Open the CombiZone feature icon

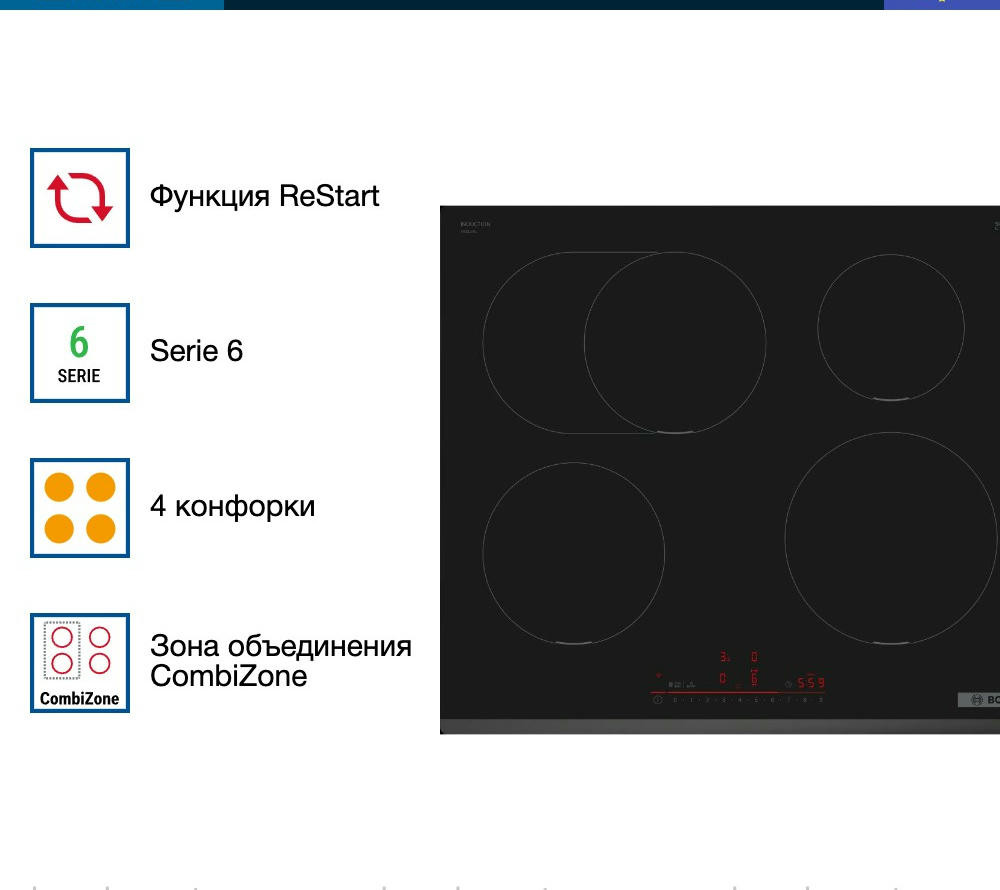click(x=80, y=663)
